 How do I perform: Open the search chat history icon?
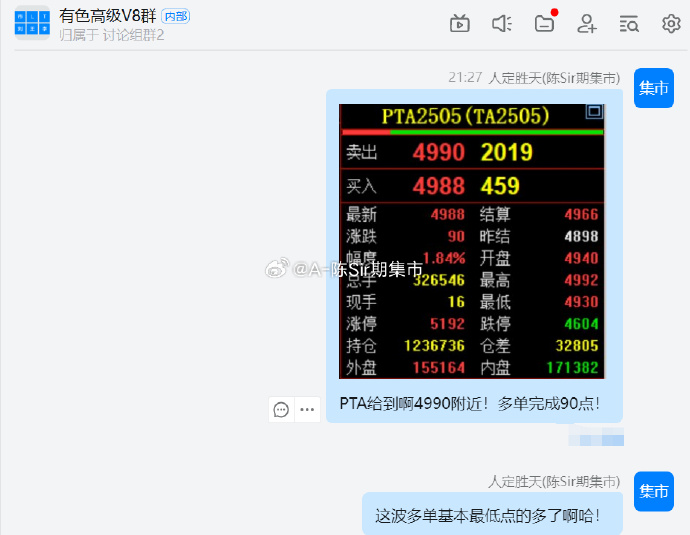click(629, 23)
